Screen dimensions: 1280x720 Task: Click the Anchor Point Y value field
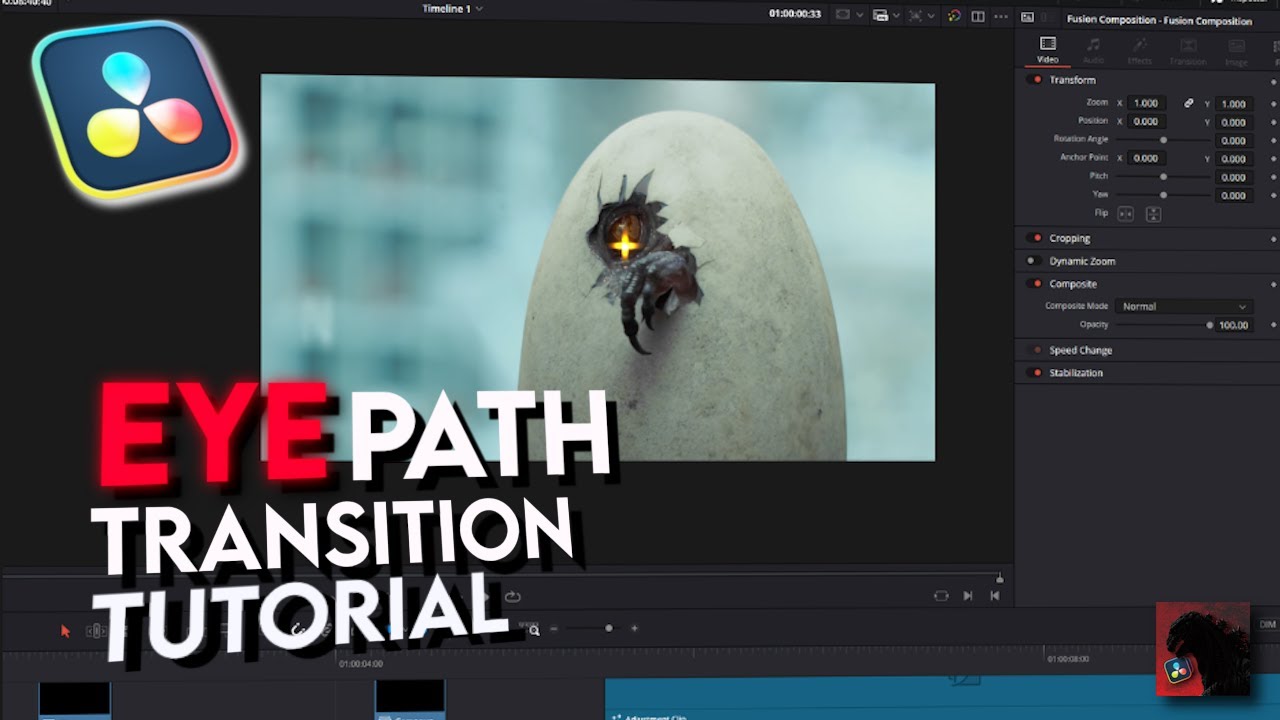pyautogui.click(x=1234, y=158)
